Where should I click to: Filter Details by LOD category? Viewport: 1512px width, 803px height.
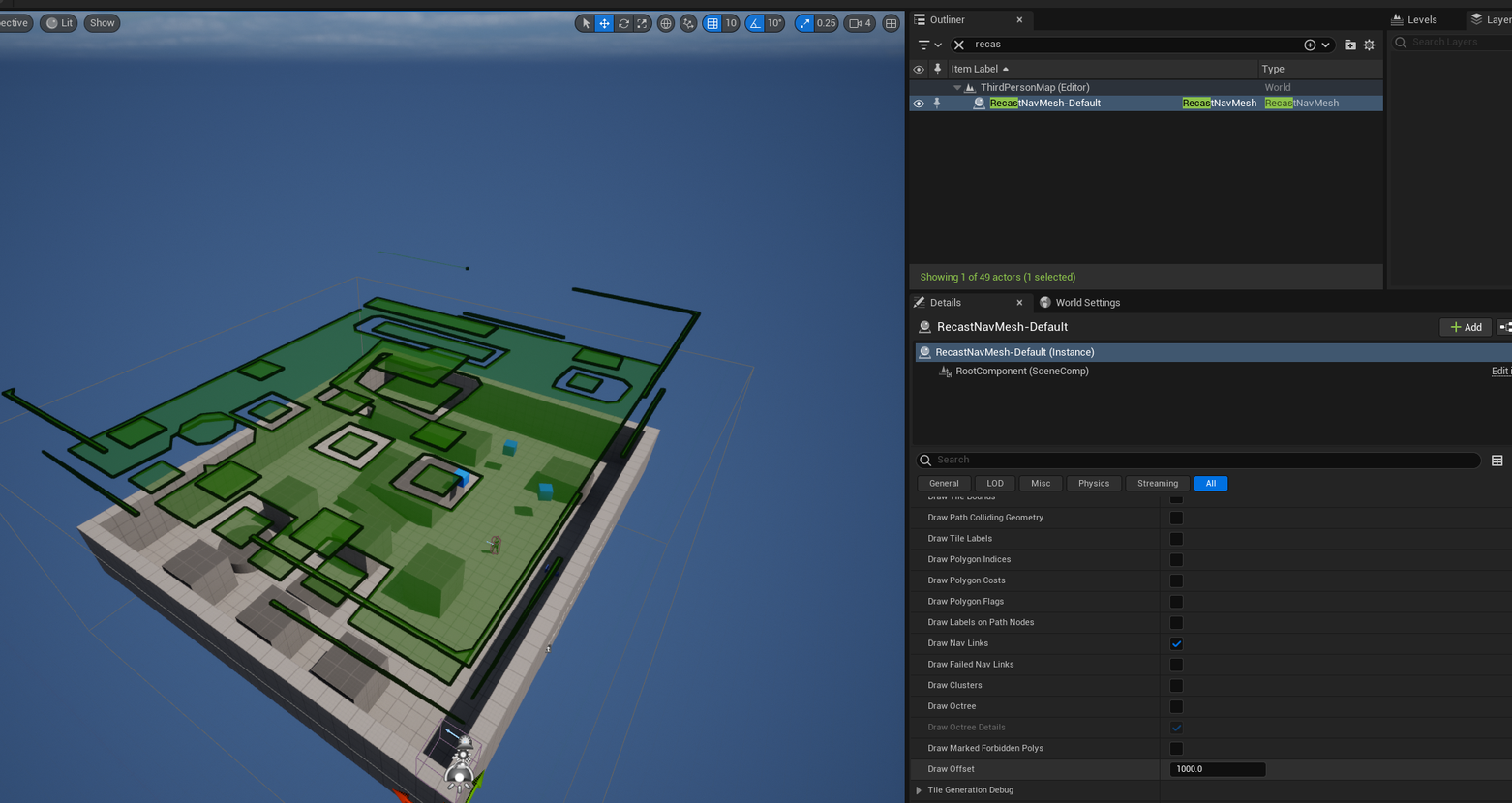click(995, 484)
